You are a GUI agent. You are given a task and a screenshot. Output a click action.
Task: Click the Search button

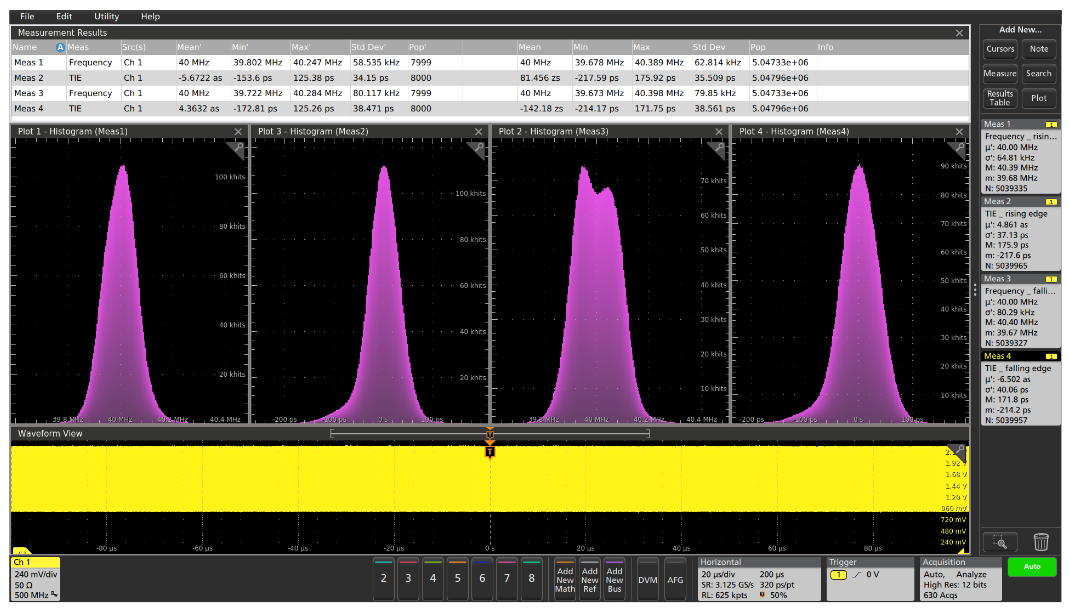click(x=1039, y=72)
